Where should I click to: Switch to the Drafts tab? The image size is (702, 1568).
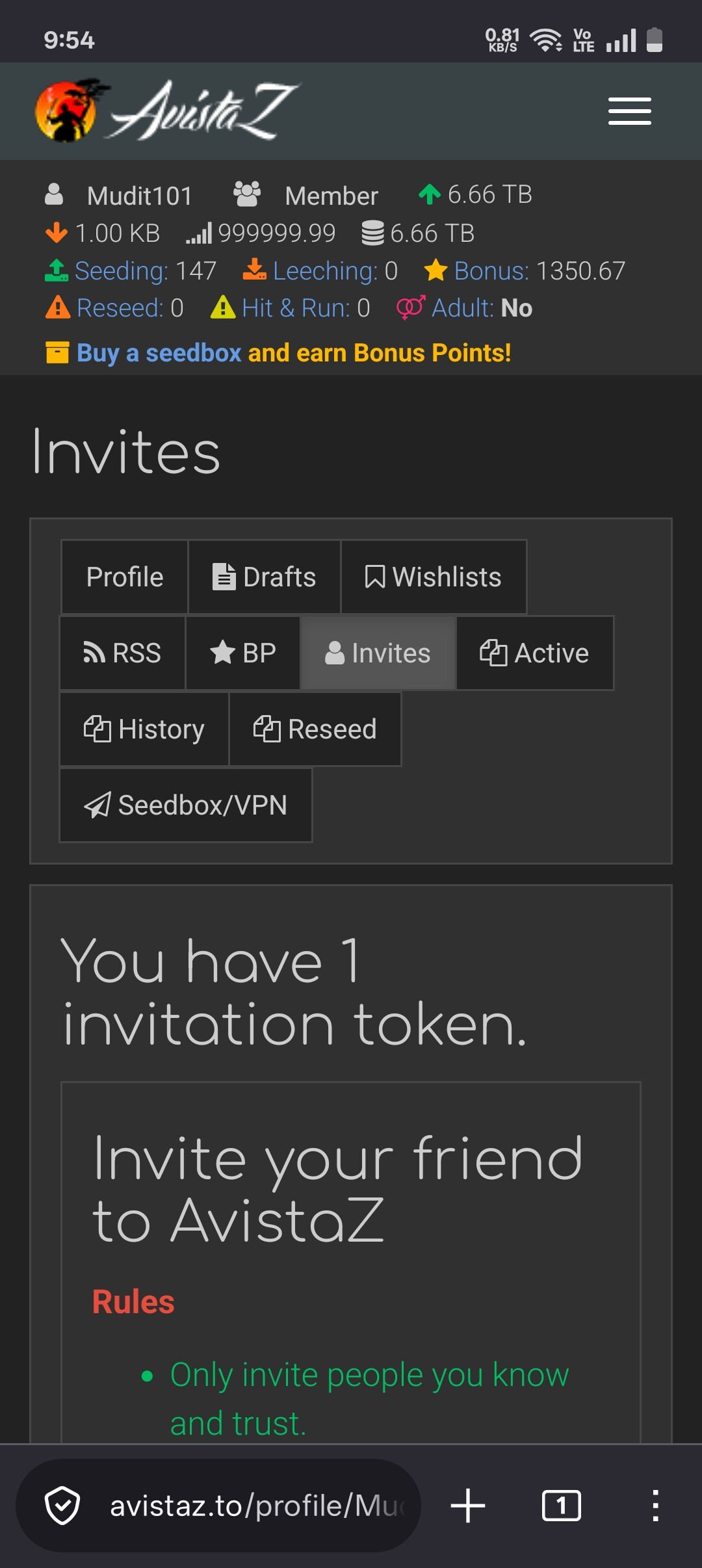pos(265,577)
